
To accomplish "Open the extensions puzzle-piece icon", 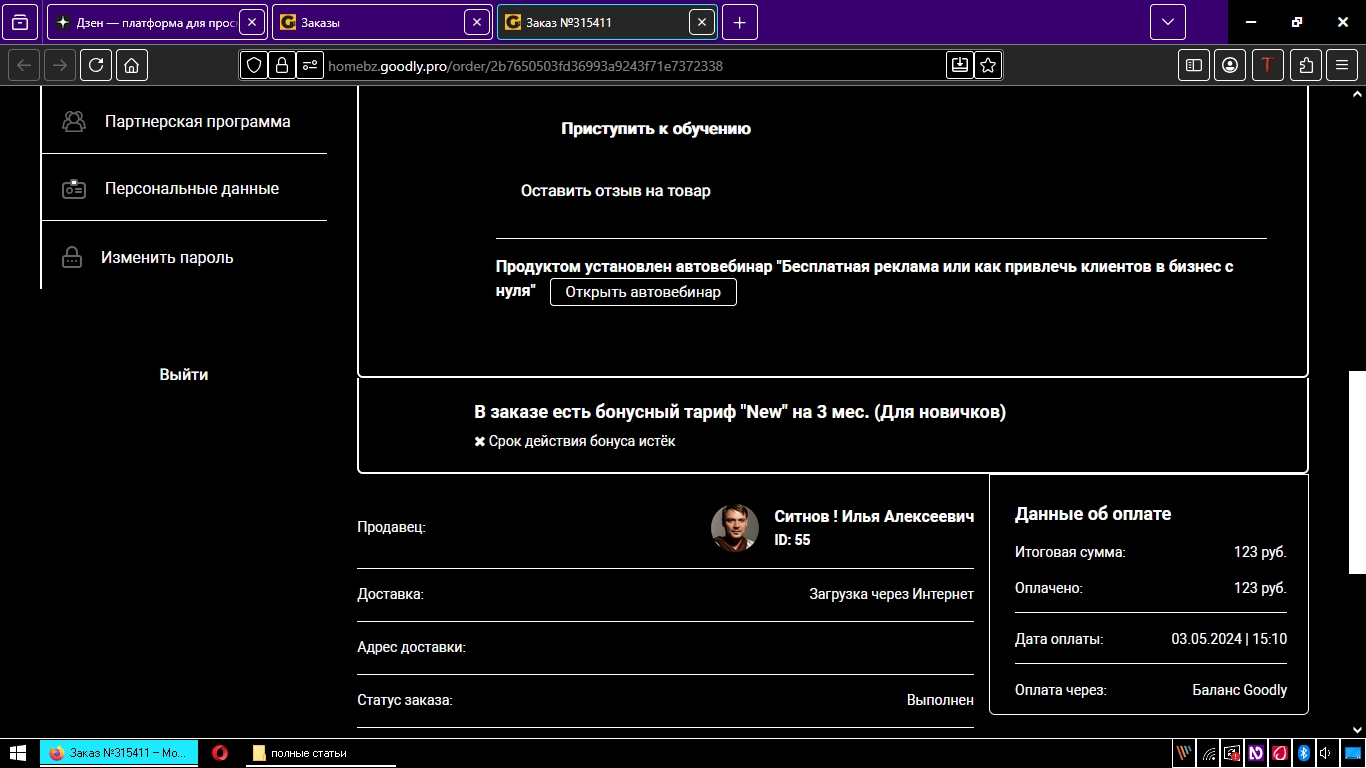I will coord(1306,65).
